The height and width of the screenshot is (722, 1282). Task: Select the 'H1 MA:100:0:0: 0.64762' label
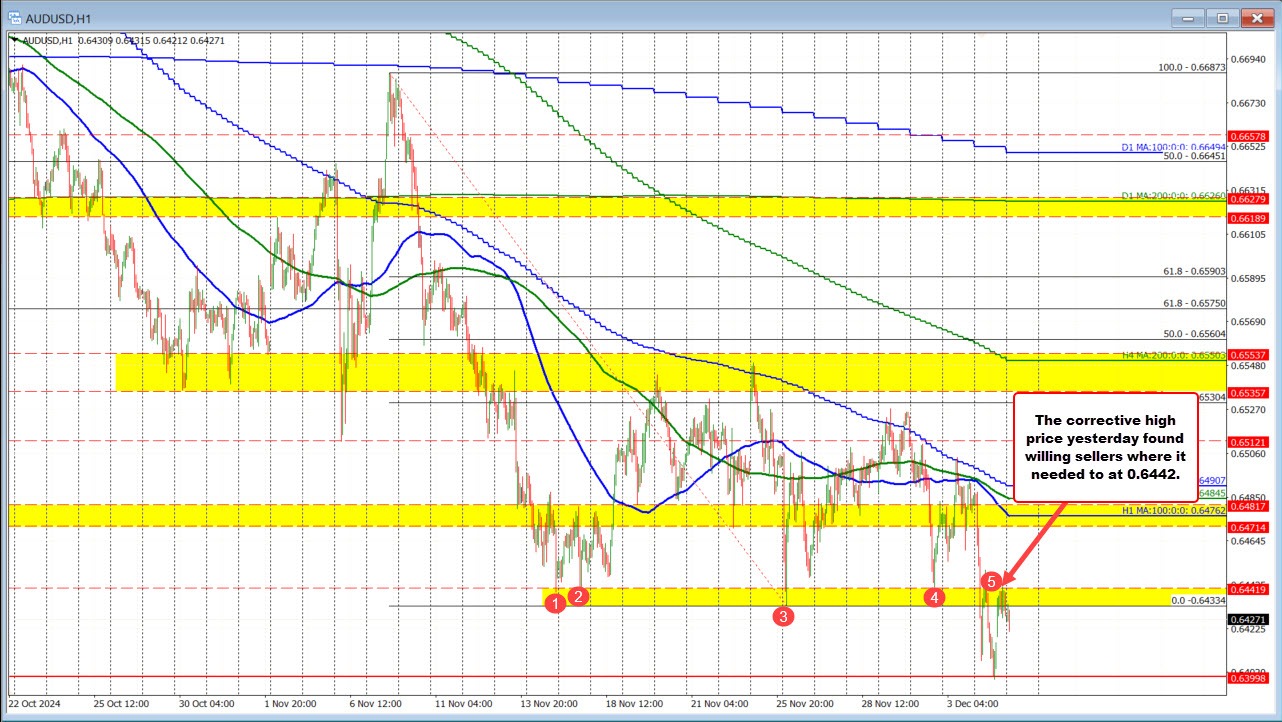coord(1173,510)
